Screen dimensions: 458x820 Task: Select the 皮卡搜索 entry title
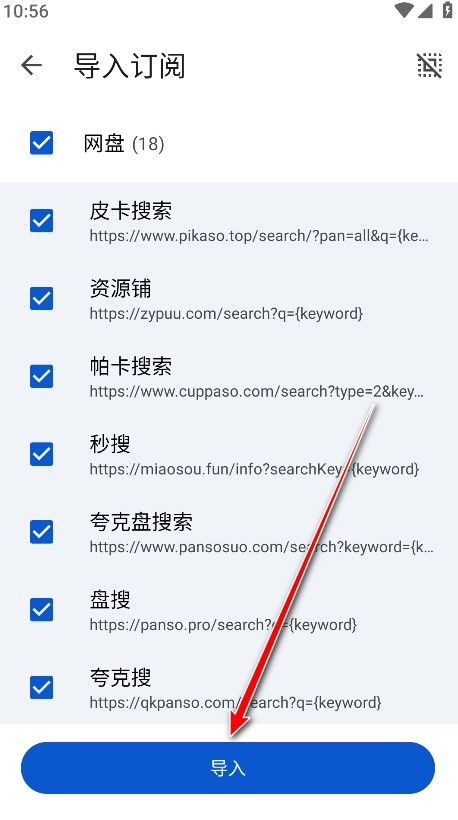click(131, 211)
